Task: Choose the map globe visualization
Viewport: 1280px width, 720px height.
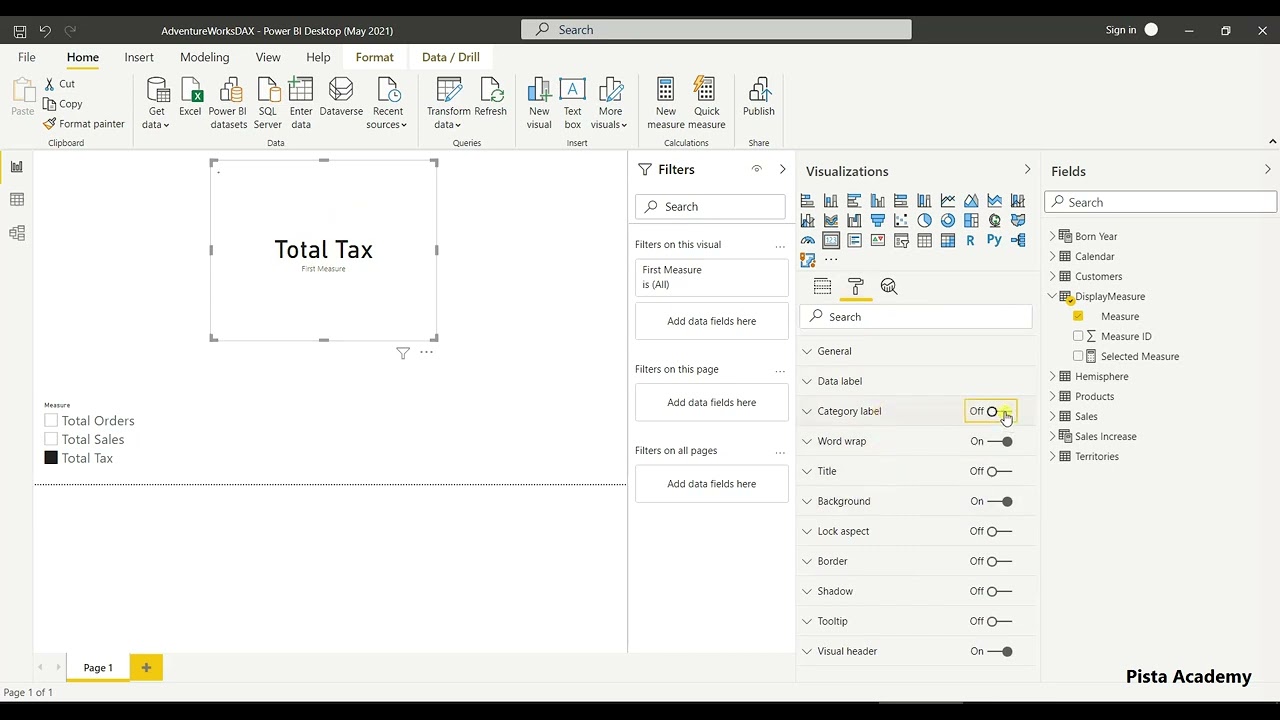Action: click(x=994, y=221)
